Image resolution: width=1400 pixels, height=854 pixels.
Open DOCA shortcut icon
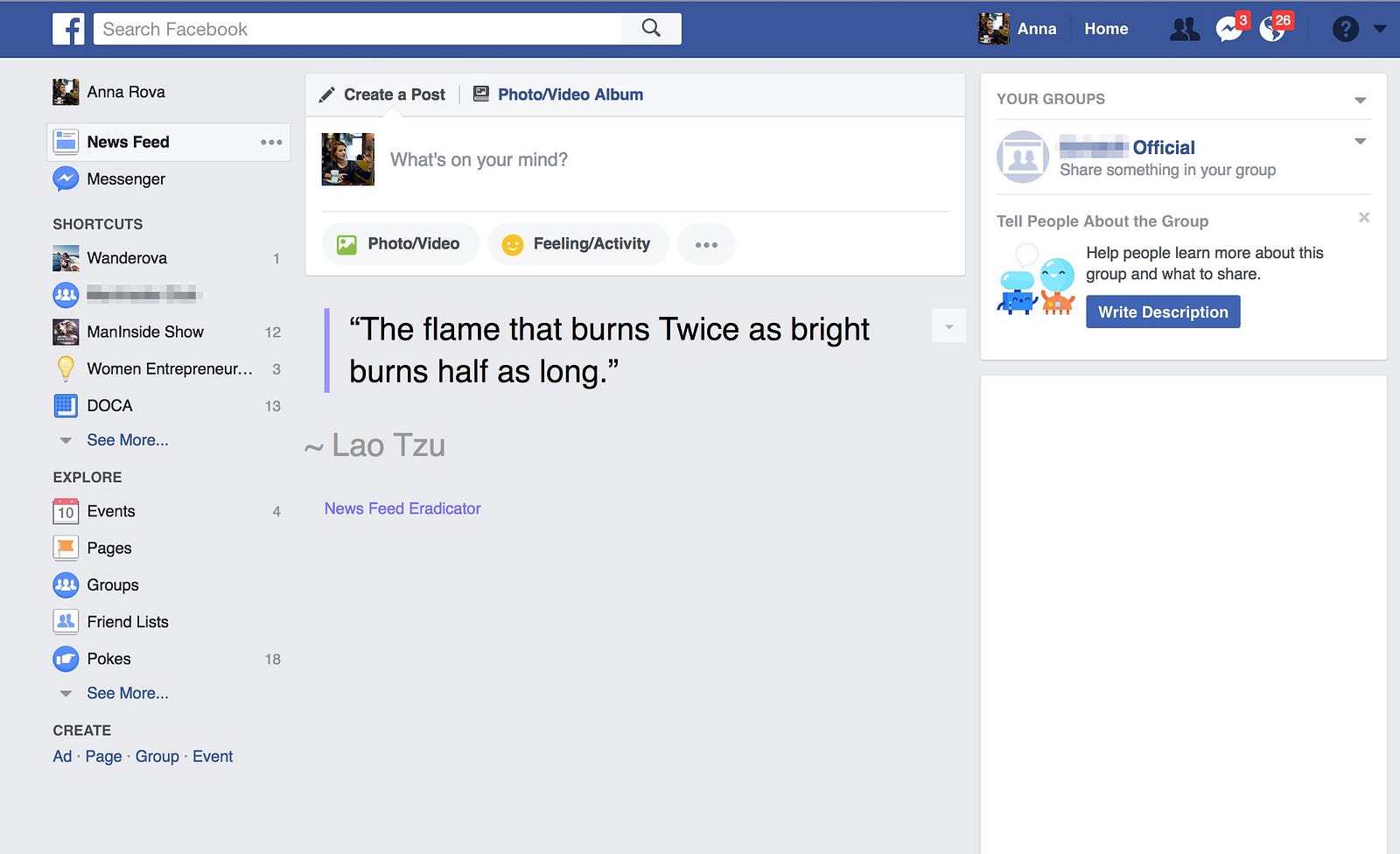coord(66,405)
